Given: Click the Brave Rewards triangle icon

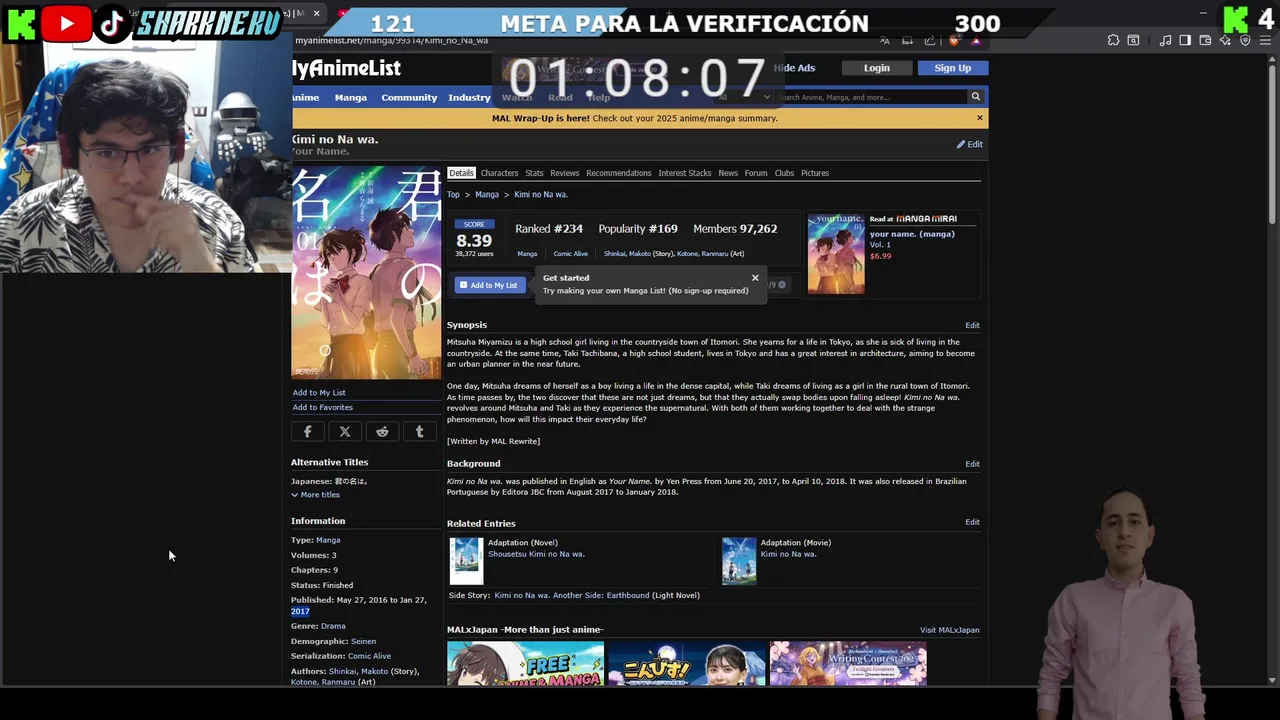Looking at the screenshot, I should tap(975, 40).
